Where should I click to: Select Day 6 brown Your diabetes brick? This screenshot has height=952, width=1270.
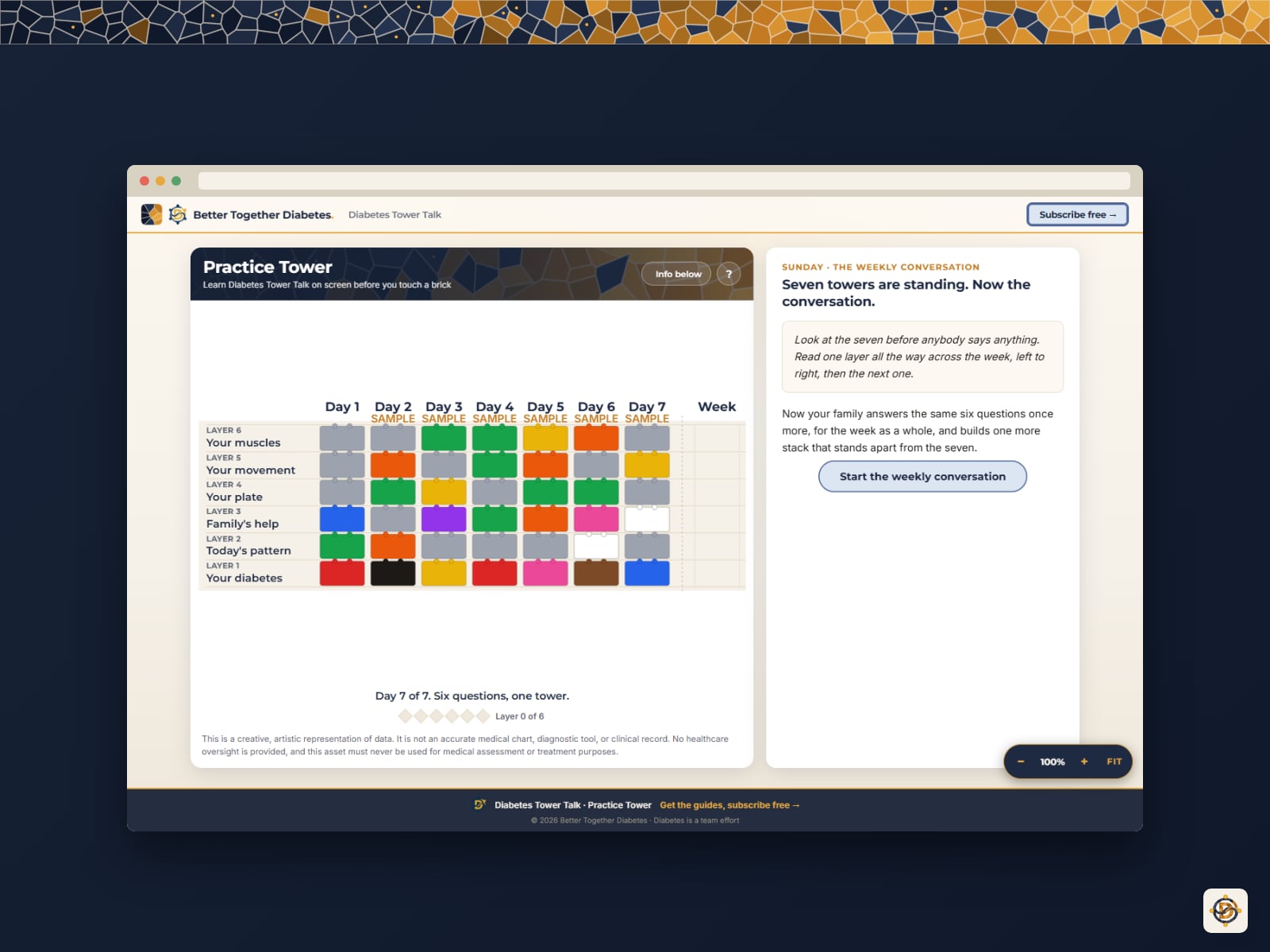tap(596, 573)
